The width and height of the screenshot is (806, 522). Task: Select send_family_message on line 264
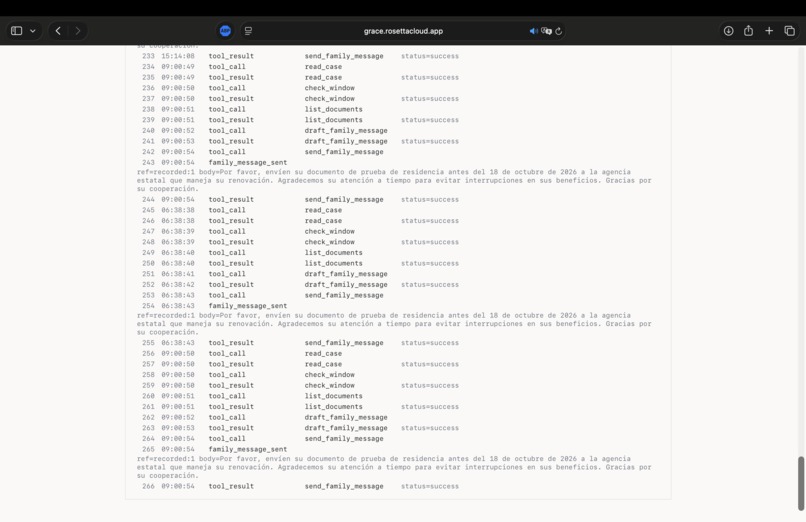pyautogui.click(x=344, y=439)
